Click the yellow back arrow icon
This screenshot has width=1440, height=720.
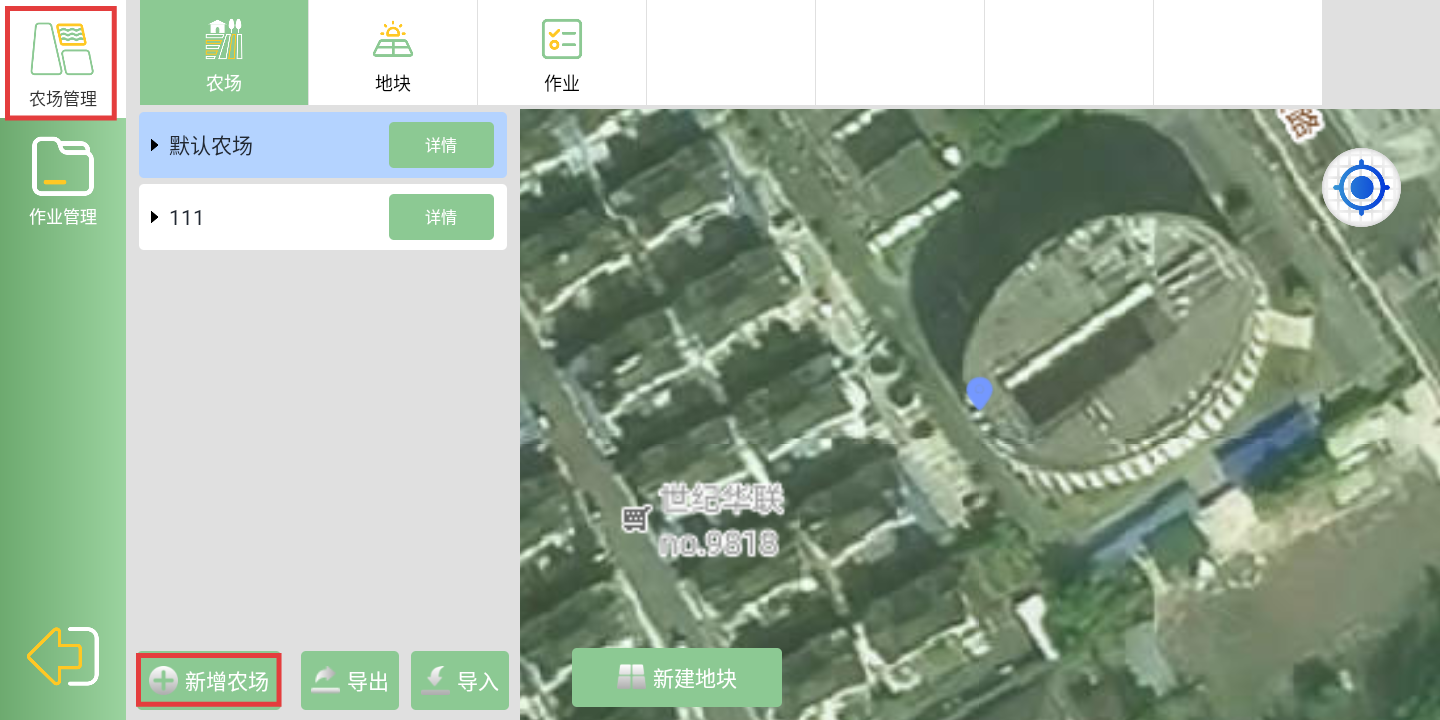point(62,656)
